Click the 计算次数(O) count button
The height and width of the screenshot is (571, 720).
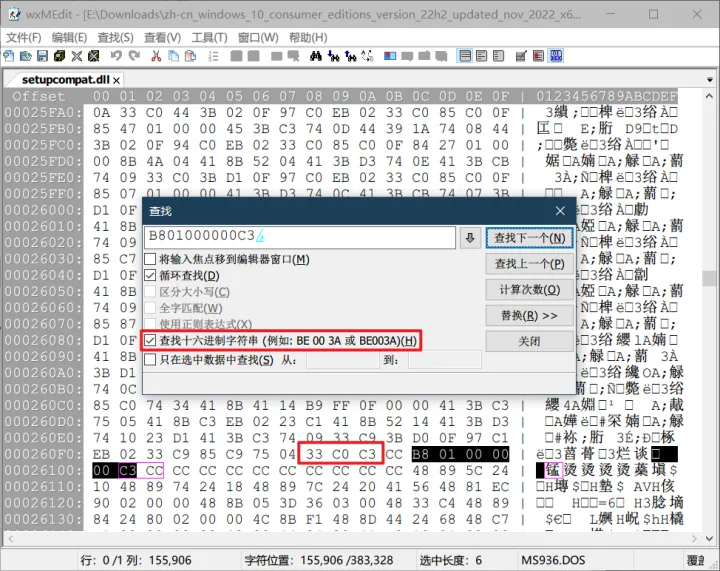coord(529,290)
